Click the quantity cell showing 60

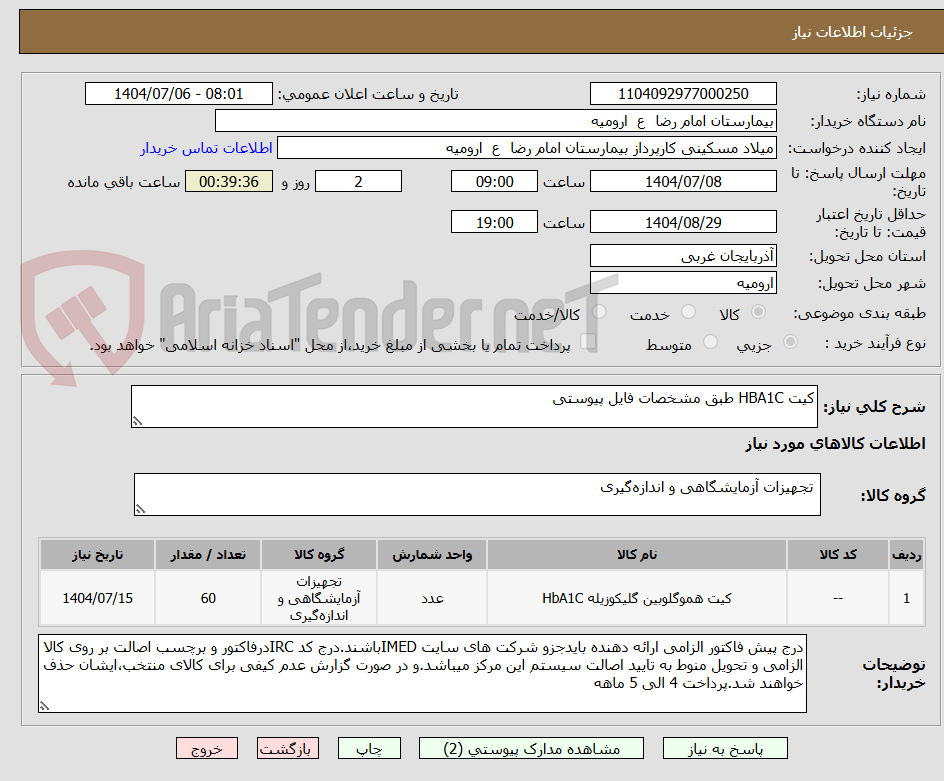click(208, 598)
